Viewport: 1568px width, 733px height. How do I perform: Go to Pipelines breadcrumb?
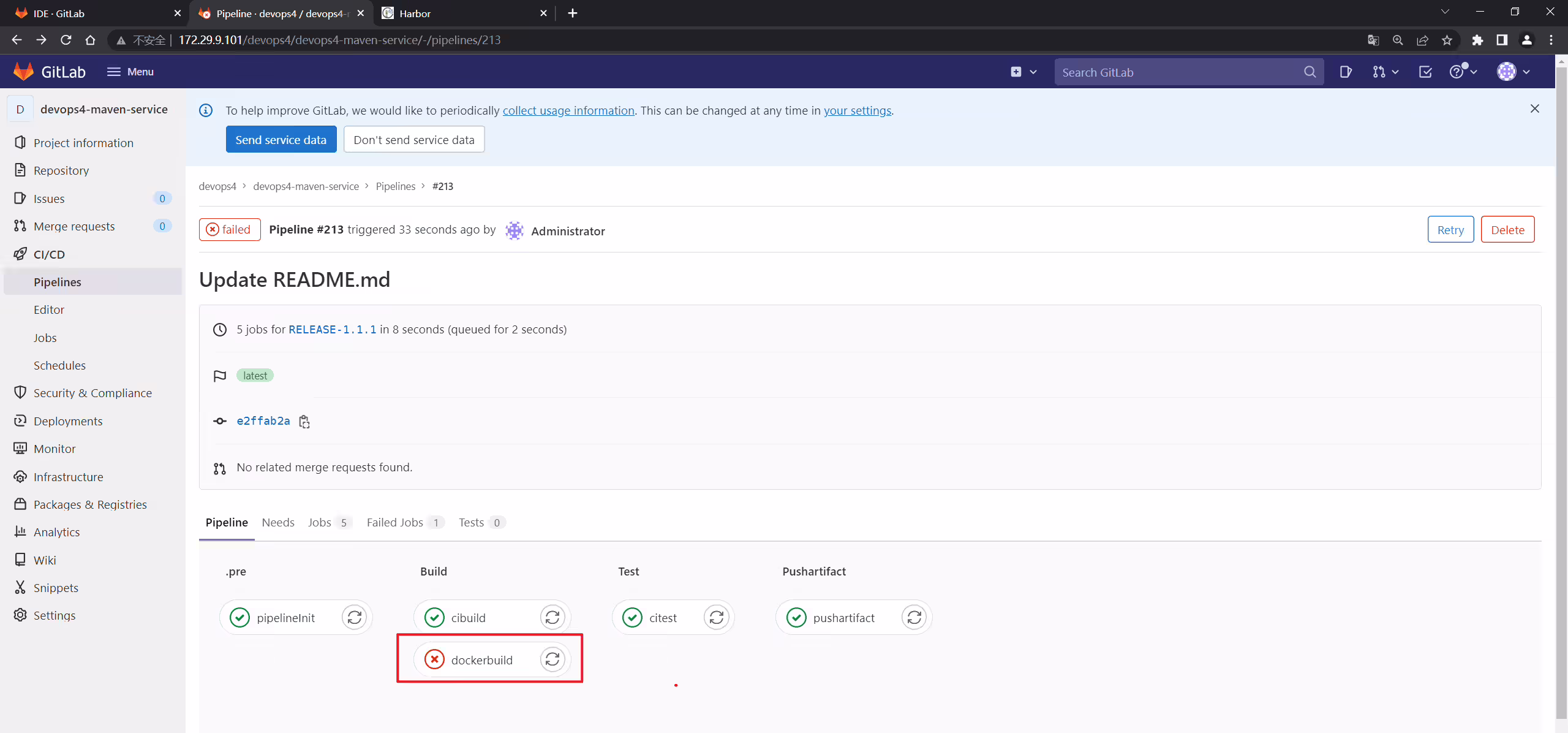click(395, 186)
